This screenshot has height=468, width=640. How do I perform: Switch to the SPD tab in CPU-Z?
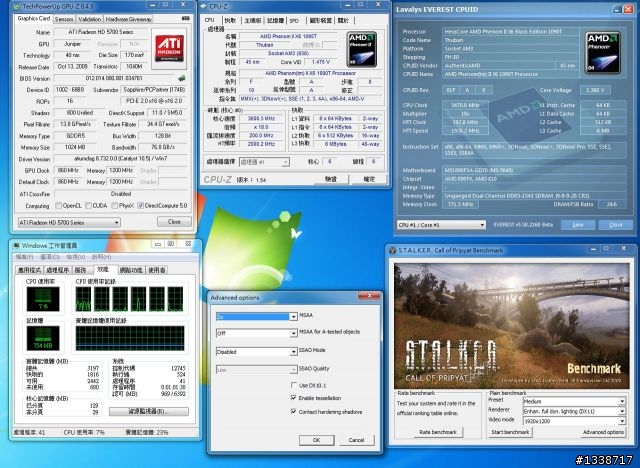tap(294, 20)
